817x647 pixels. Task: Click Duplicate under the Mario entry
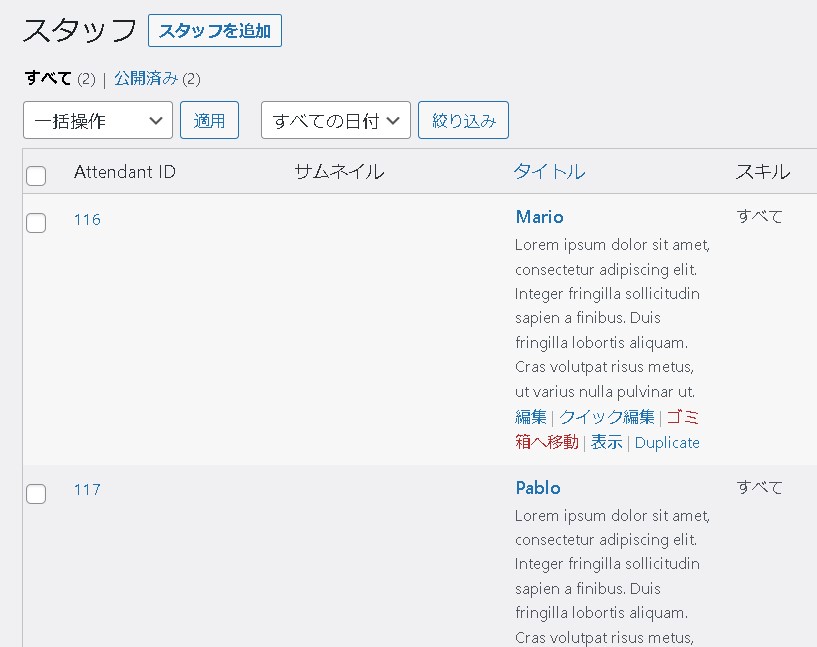pos(667,442)
